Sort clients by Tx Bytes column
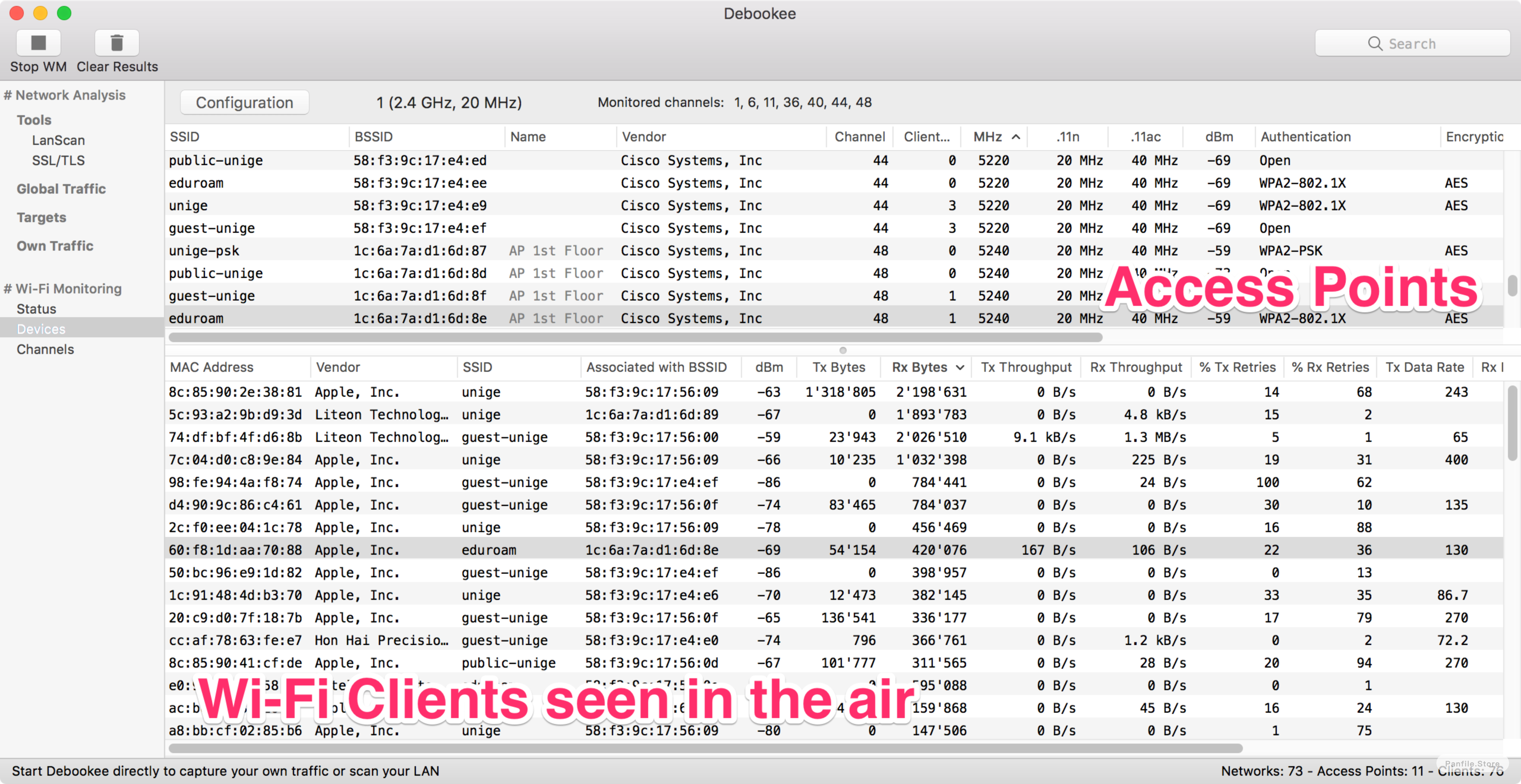Viewport: 1521px width, 784px height. (838, 367)
